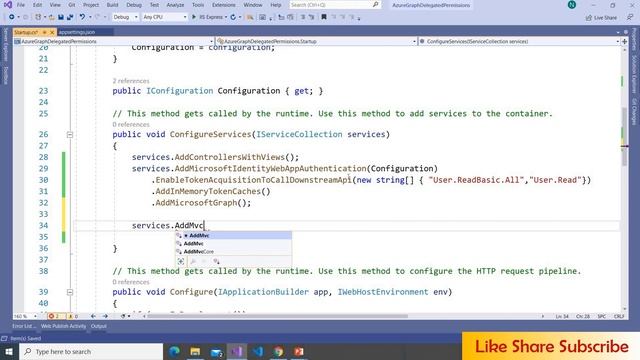Click the Windows Type here to search box

[91, 351]
